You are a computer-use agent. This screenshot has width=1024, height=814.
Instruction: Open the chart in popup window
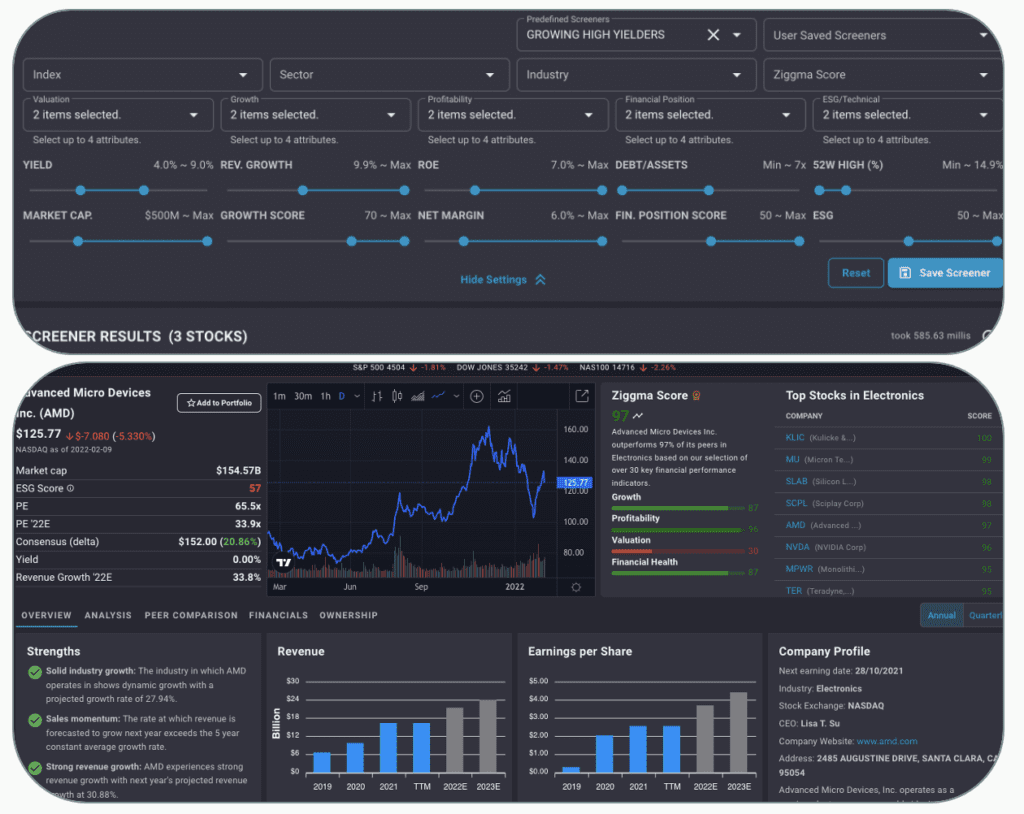click(x=582, y=396)
